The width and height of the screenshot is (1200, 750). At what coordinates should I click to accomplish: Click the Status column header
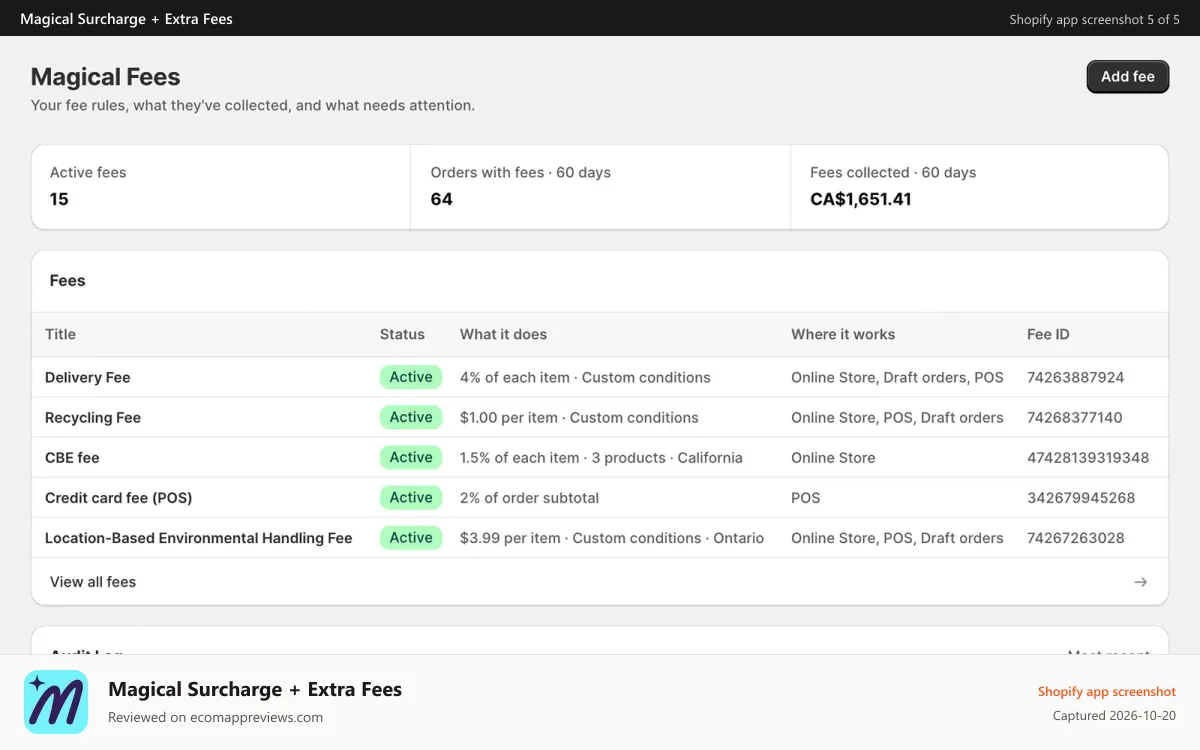click(x=402, y=334)
